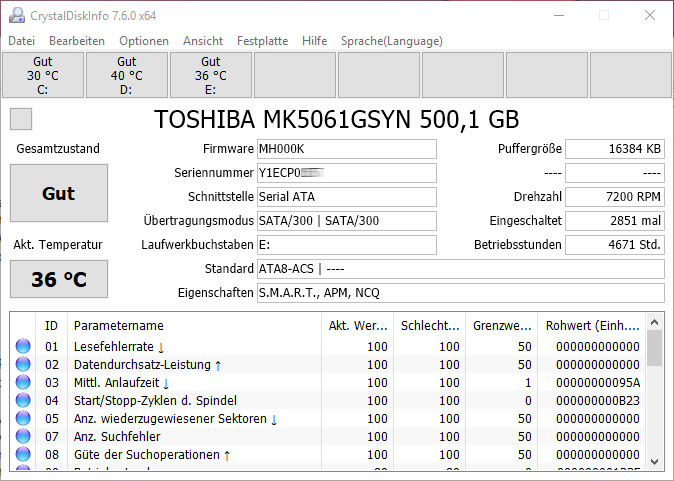Click the Schnittstelle field Serial ATA
The image size is (674, 481).
coord(347,197)
